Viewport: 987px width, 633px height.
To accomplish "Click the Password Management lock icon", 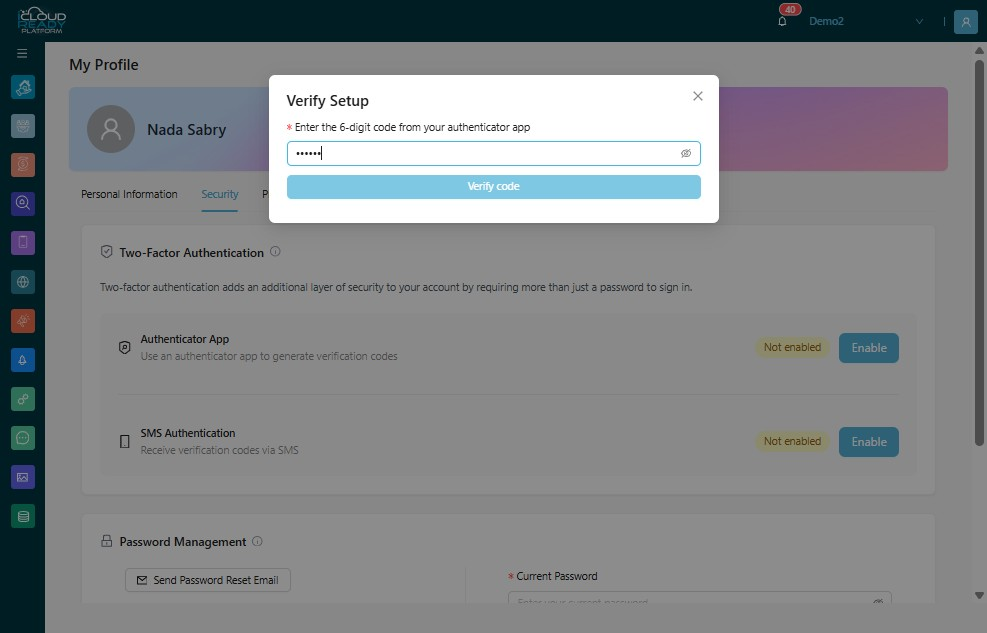I will click(106, 541).
